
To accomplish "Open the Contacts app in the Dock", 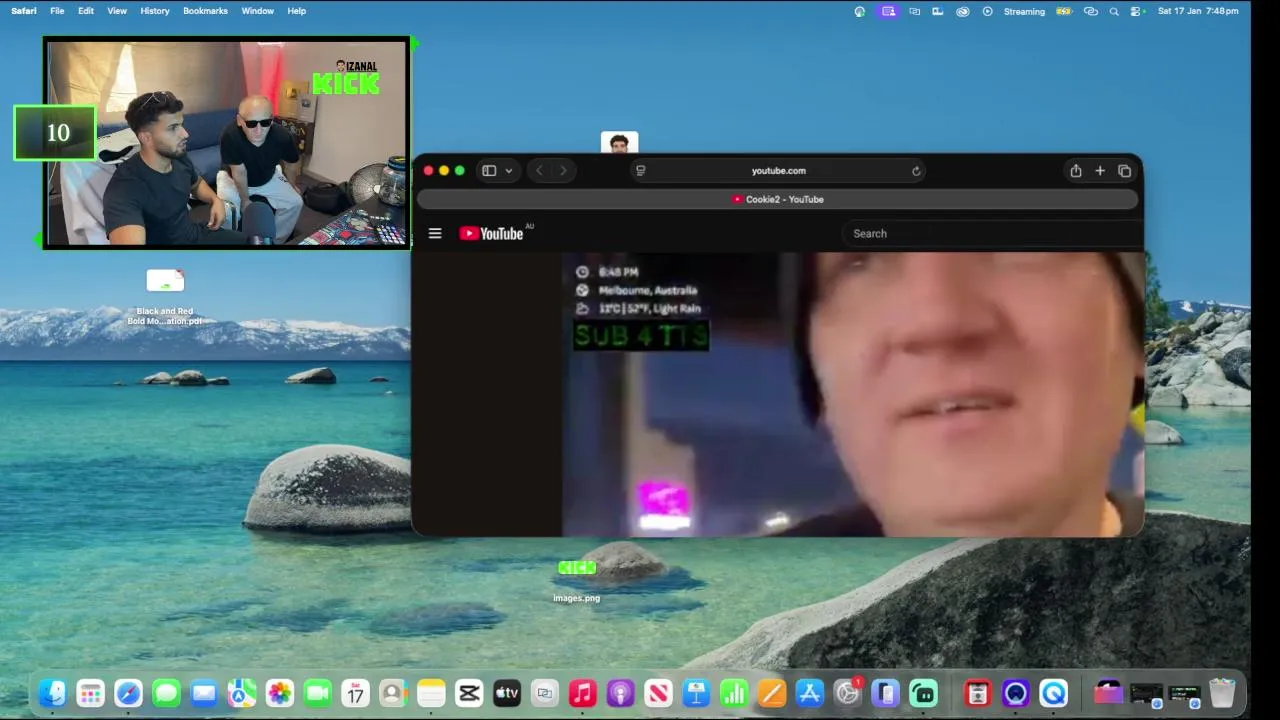I will pyautogui.click(x=393, y=693).
